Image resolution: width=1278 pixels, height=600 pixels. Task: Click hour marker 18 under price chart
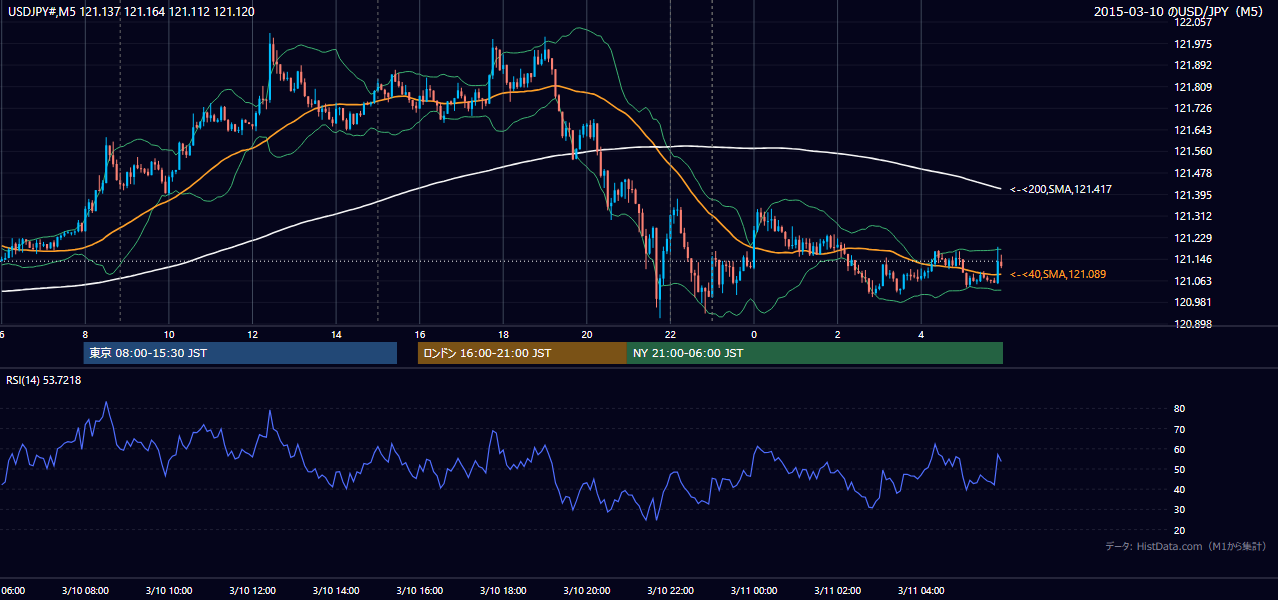504,334
